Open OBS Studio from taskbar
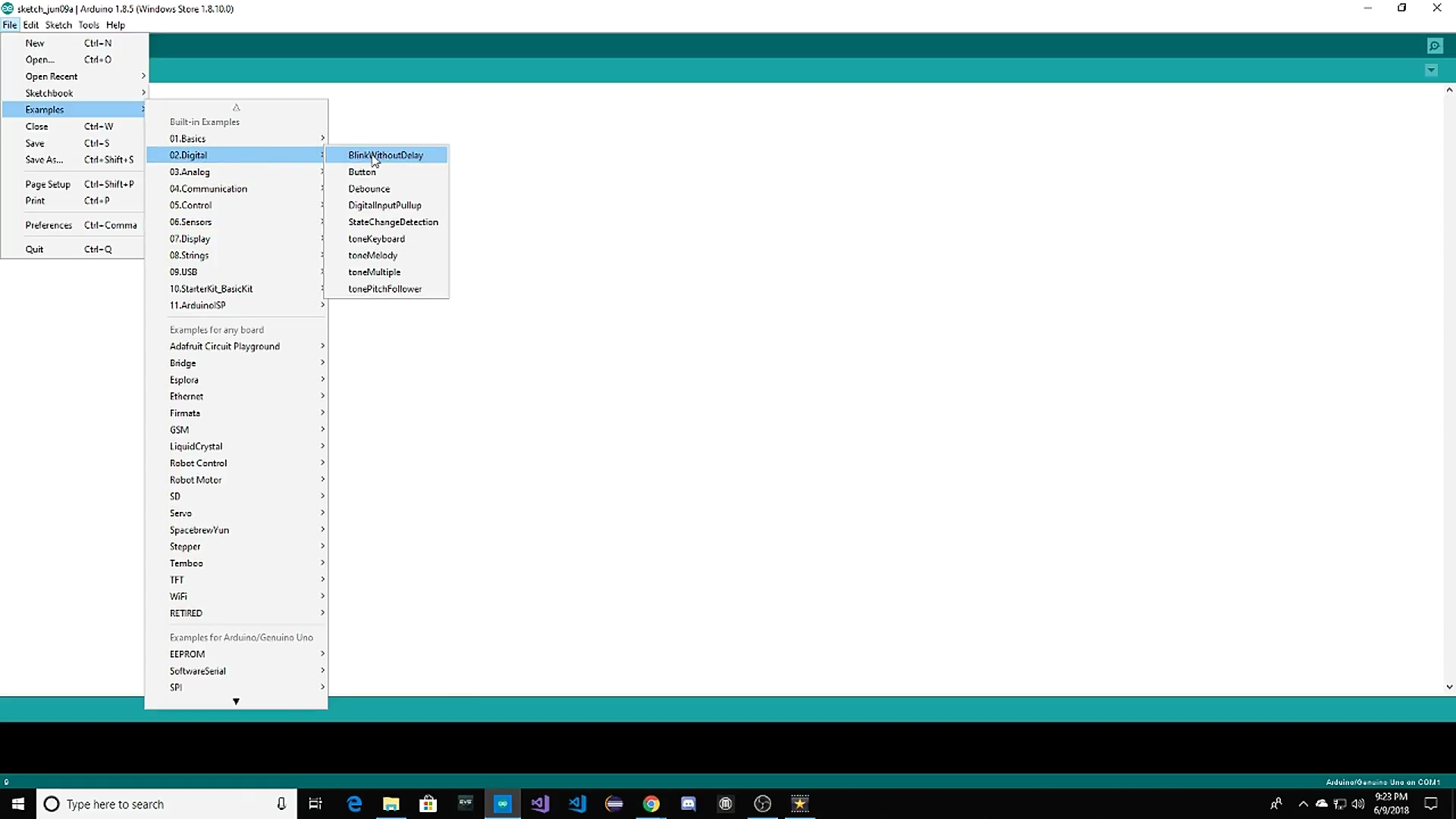The height and width of the screenshot is (819, 1456). click(x=763, y=804)
